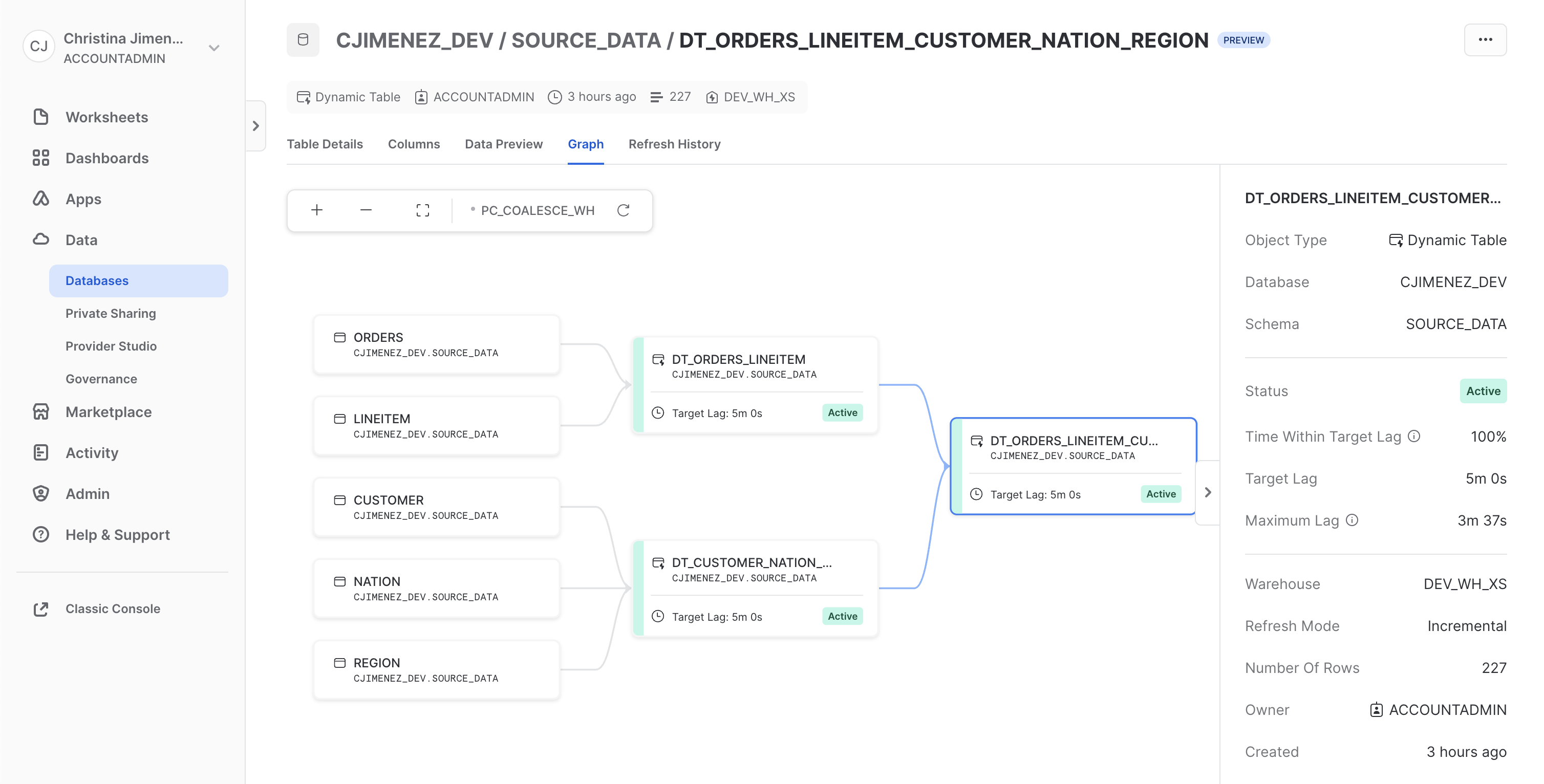Viewport: 1544px width, 784px height.
Task: Click fit-to-screen graph icon
Action: [x=422, y=210]
